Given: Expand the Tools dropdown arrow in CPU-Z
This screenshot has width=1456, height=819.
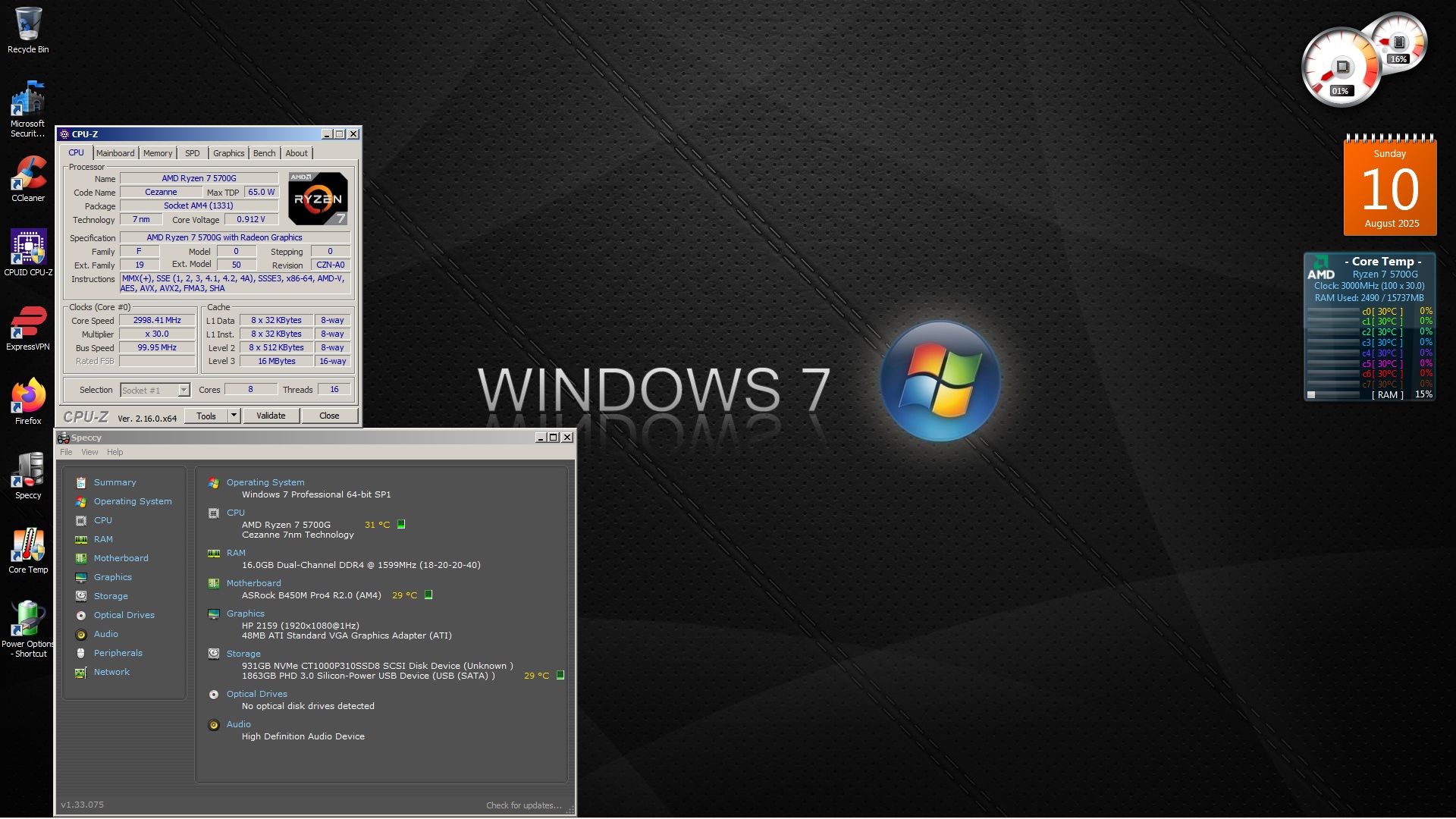Looking at the screenshot, I should tap(234, 416).
